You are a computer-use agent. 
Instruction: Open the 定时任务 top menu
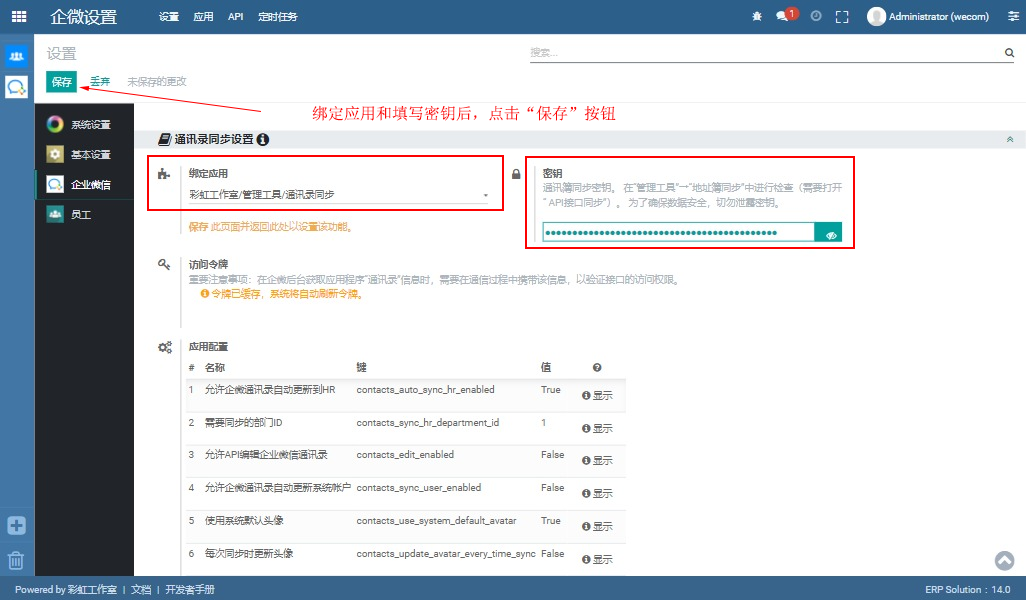[278, 16]
